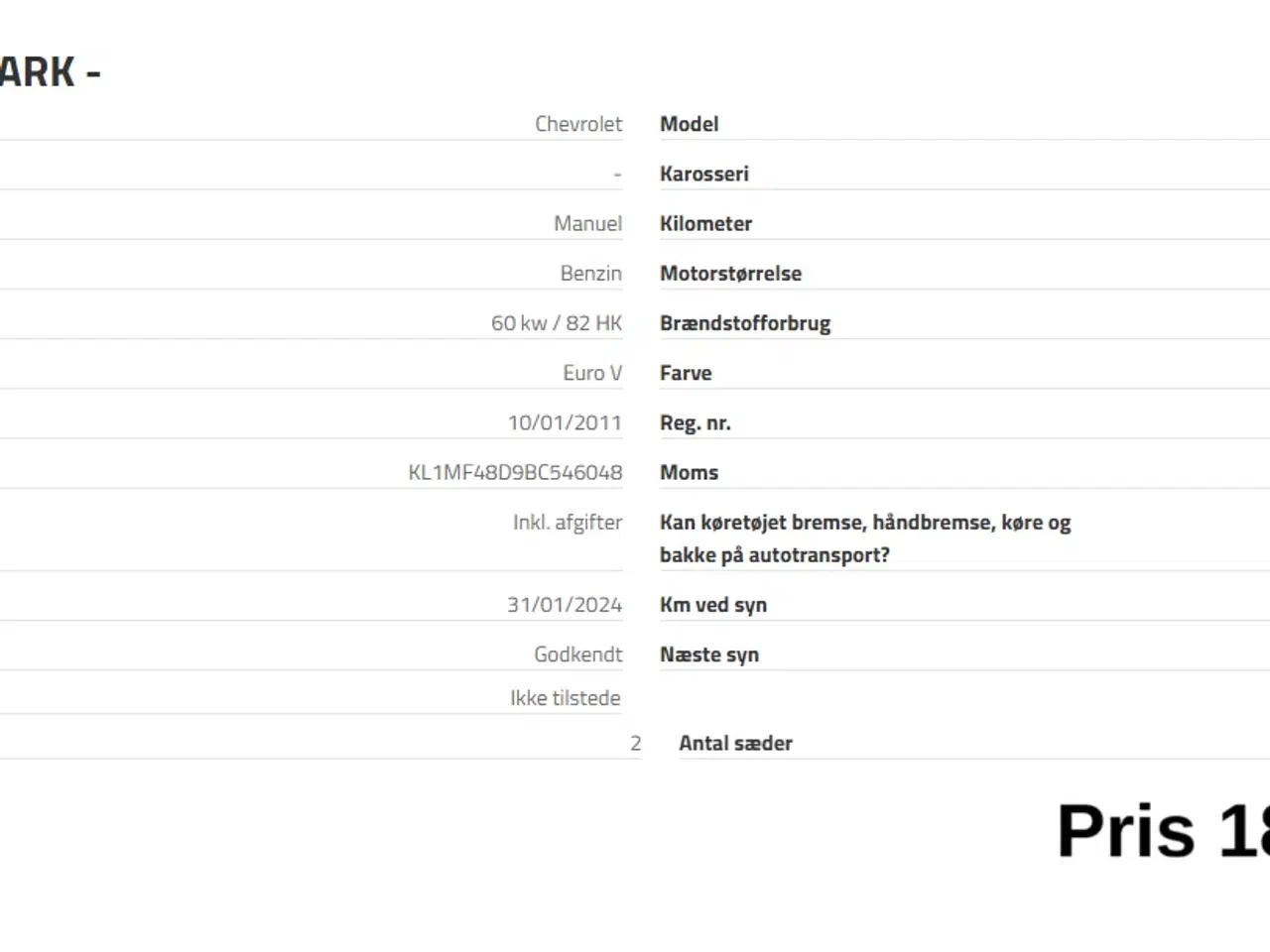Click the Reg. nr. label

pyautogui.click(x=695, y=422)
